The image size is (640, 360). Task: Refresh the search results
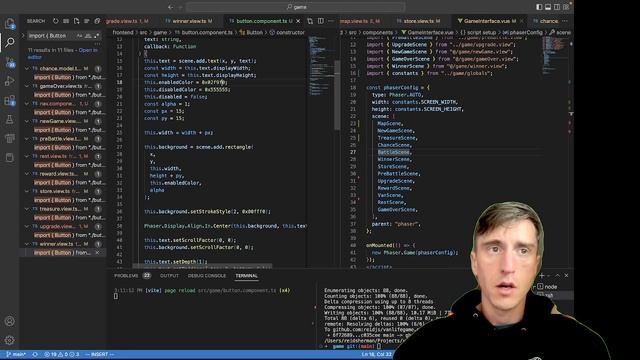56,21
